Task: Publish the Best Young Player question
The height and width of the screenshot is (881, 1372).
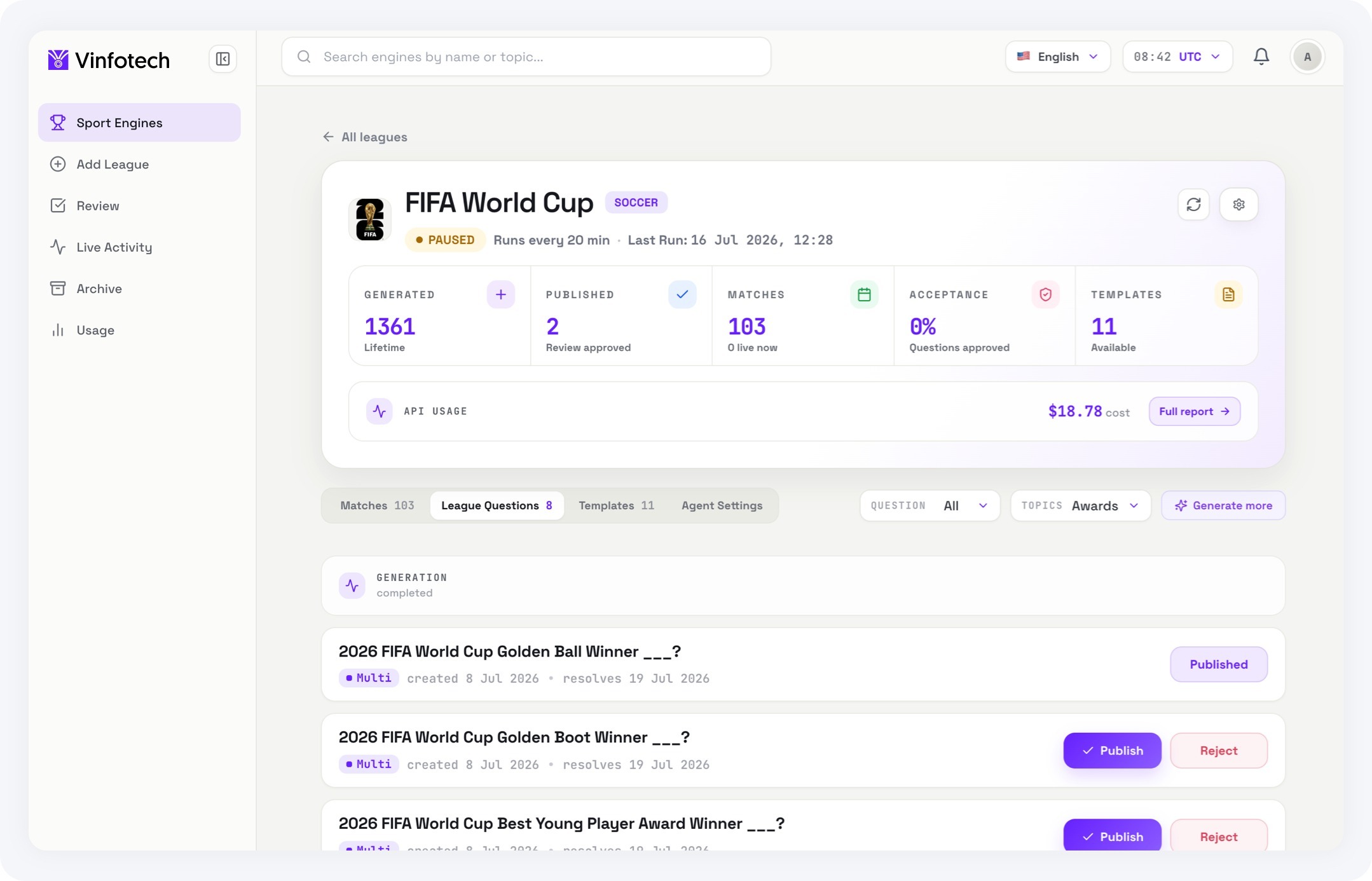Action: pos(1112,835)
